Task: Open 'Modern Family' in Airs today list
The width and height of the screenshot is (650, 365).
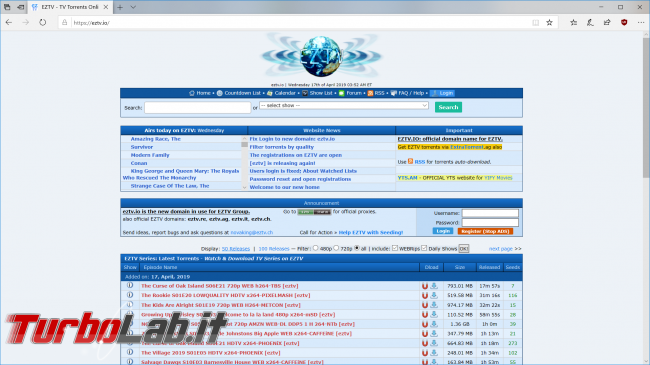Action: pyautogui.click(x=150, y=155)
